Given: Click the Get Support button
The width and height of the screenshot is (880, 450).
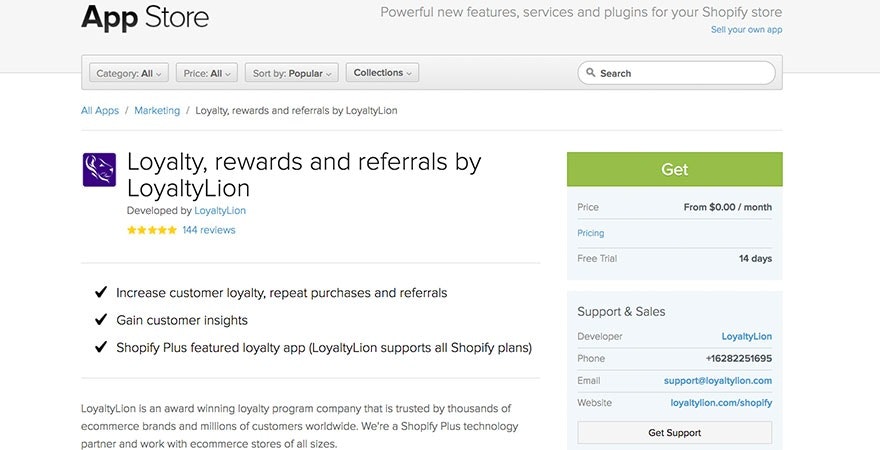Looking at the screenshot, I should [674, 433].
